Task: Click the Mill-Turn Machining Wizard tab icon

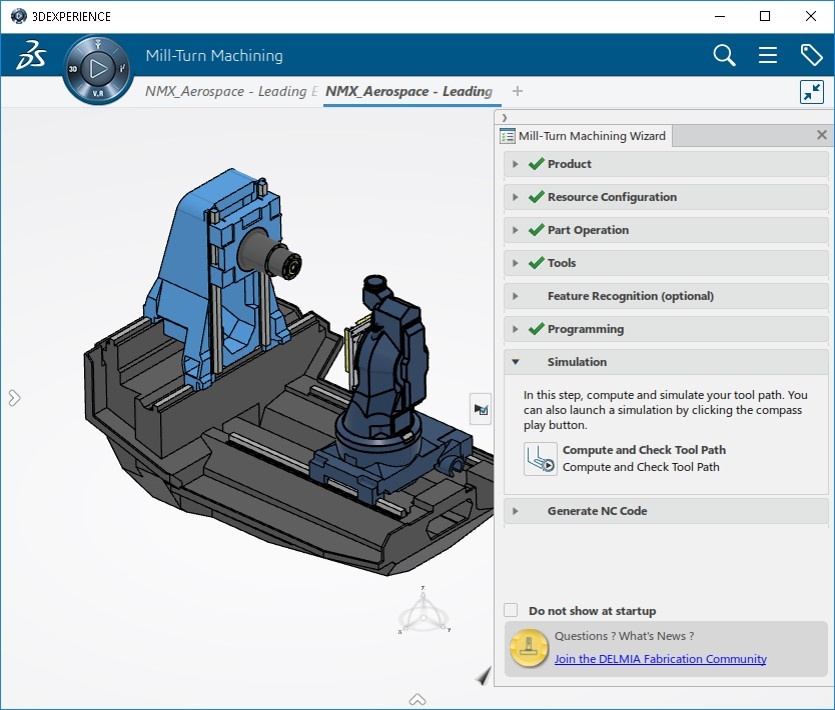Action: [x=507, y=136]
